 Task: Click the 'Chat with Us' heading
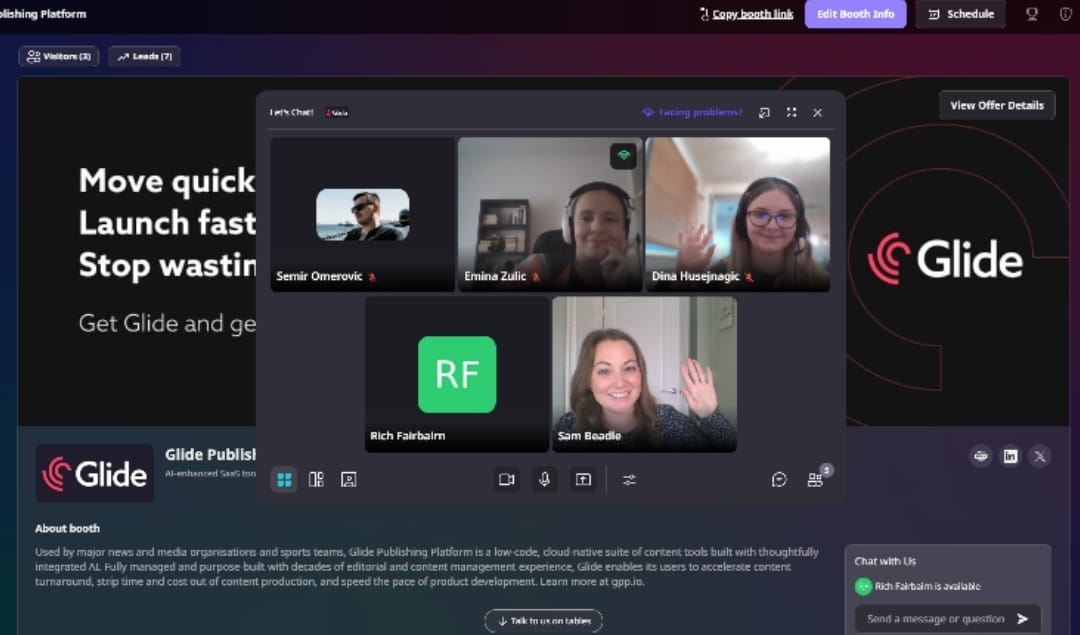[885, 561]
